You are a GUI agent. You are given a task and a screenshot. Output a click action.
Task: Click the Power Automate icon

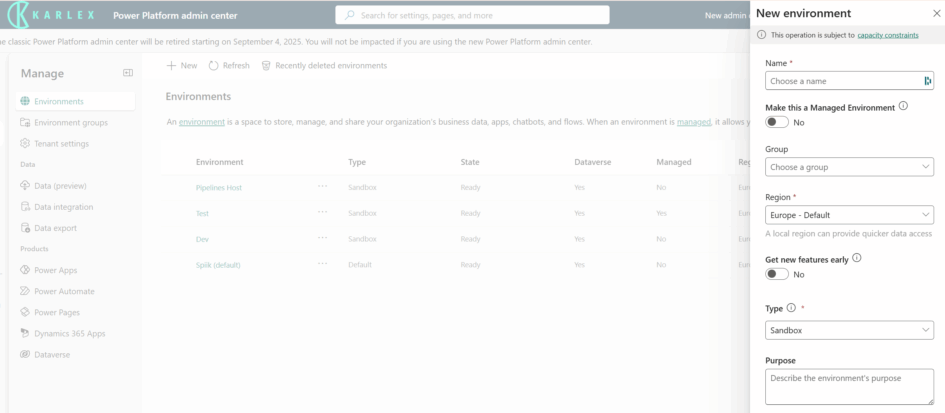[25, 291]
